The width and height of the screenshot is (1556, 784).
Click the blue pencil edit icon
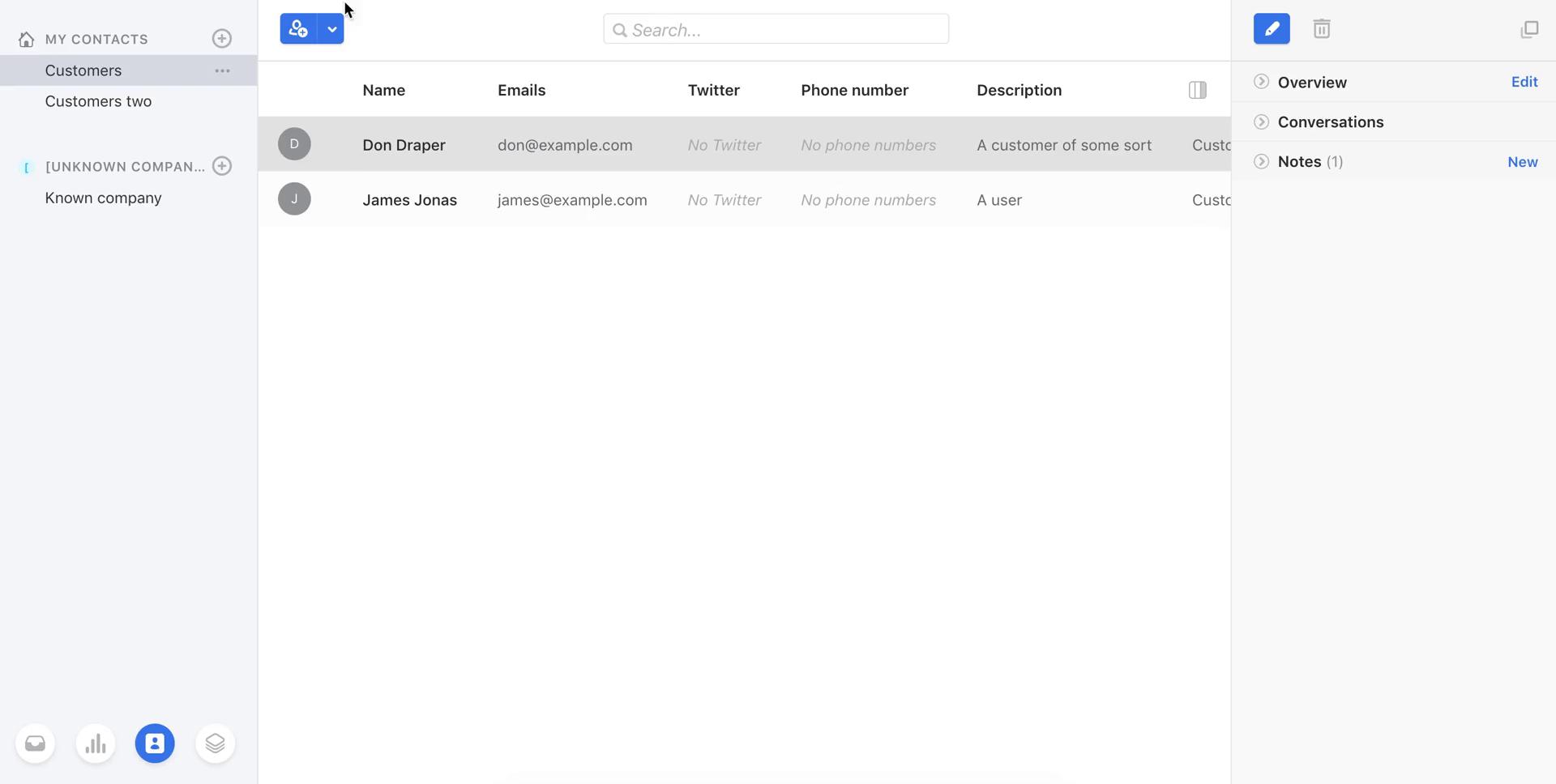coord(1272,29)
